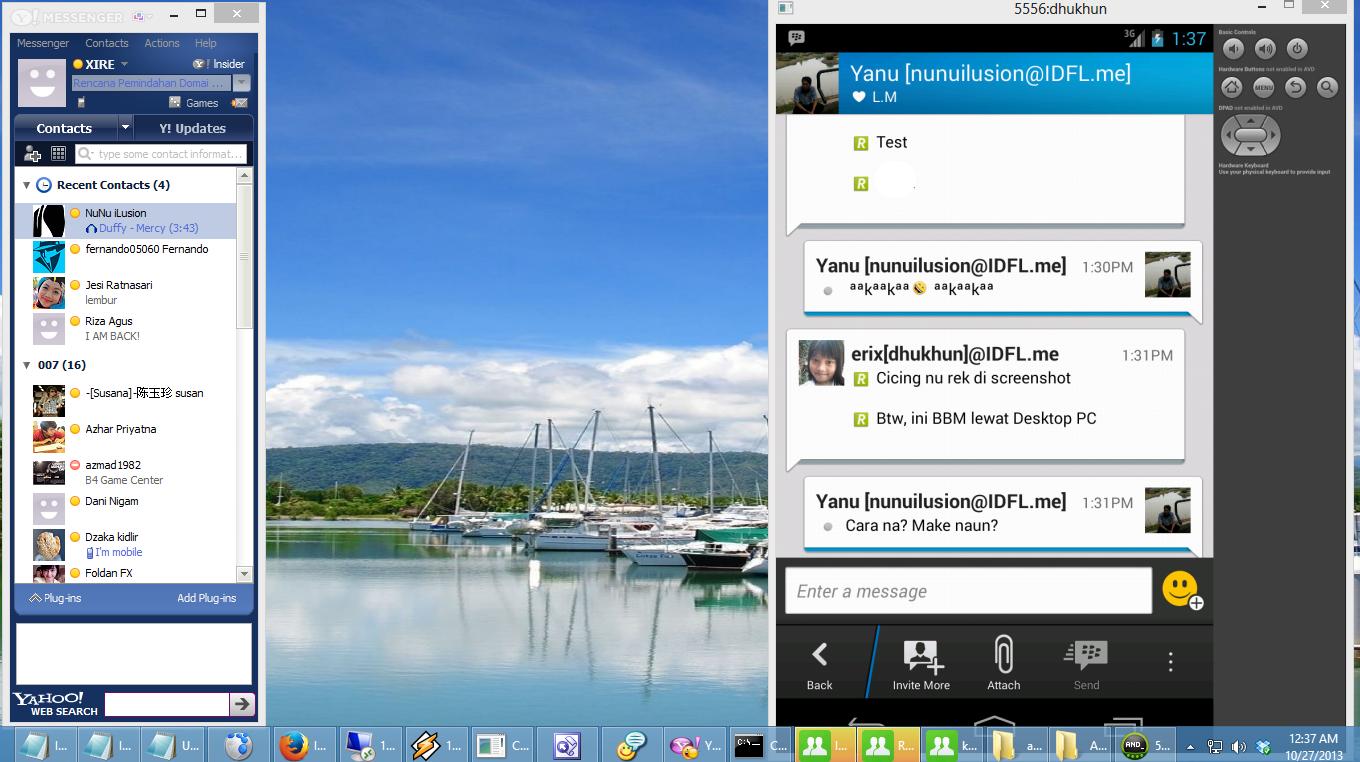Click the emulator back arrow hardware button
Image resolution: width=1360 pixels, height=762 pixels.
point(1296,87)
